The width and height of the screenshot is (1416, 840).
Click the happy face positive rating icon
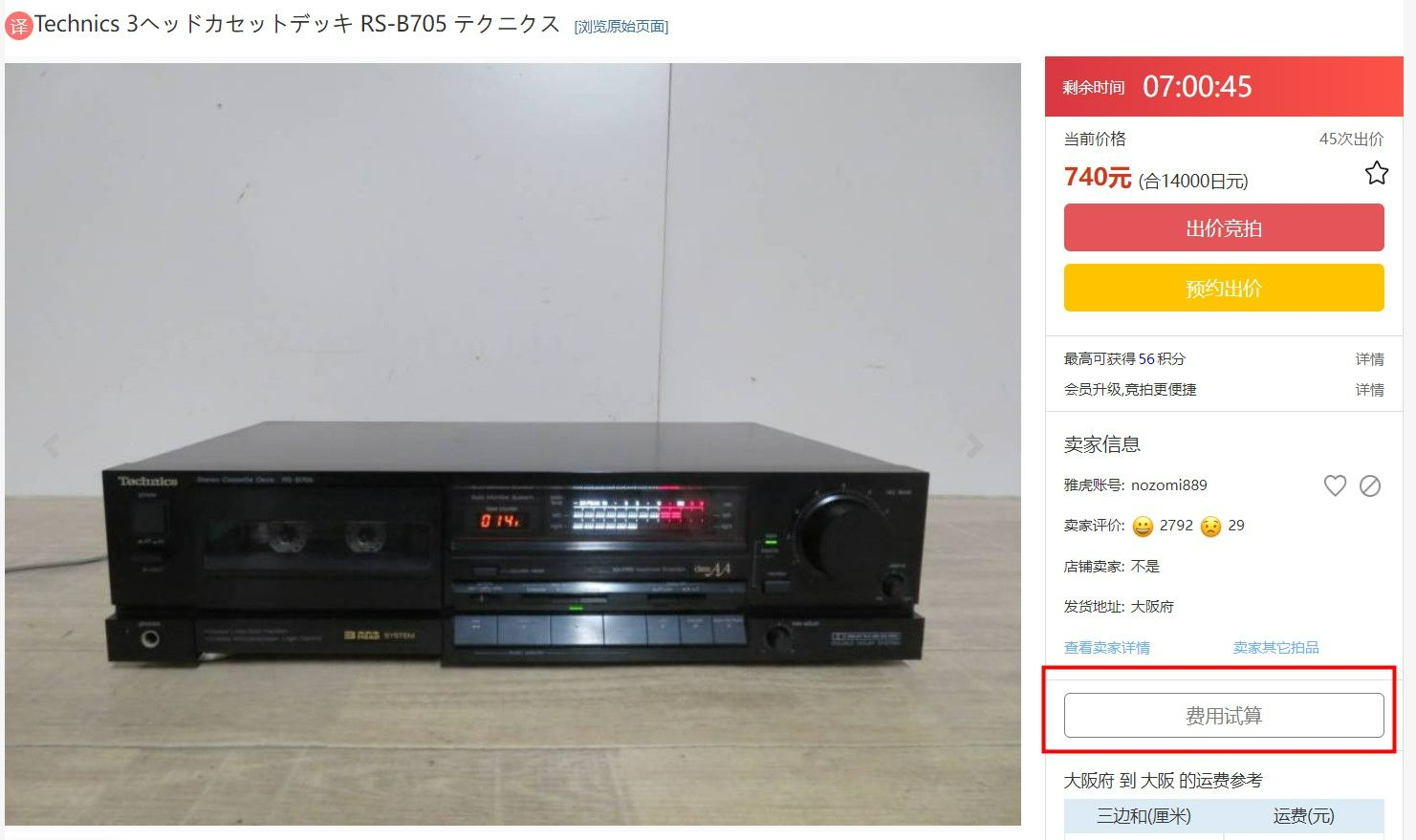(1142, 527)
